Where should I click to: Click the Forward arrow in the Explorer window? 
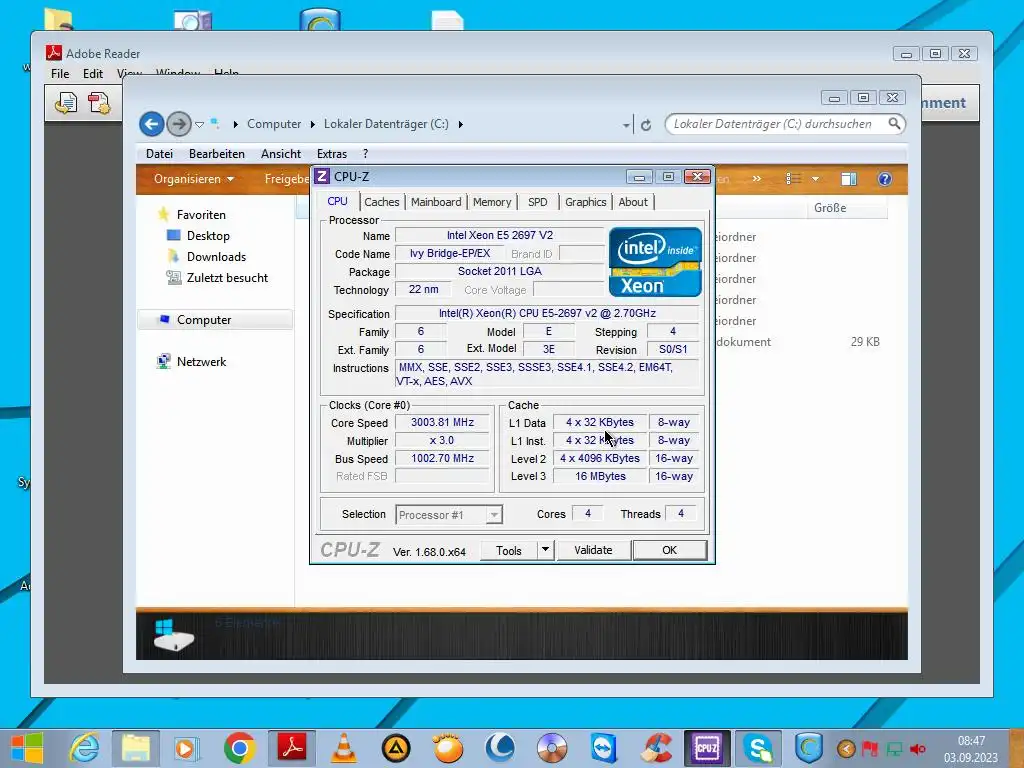(178, 123)
